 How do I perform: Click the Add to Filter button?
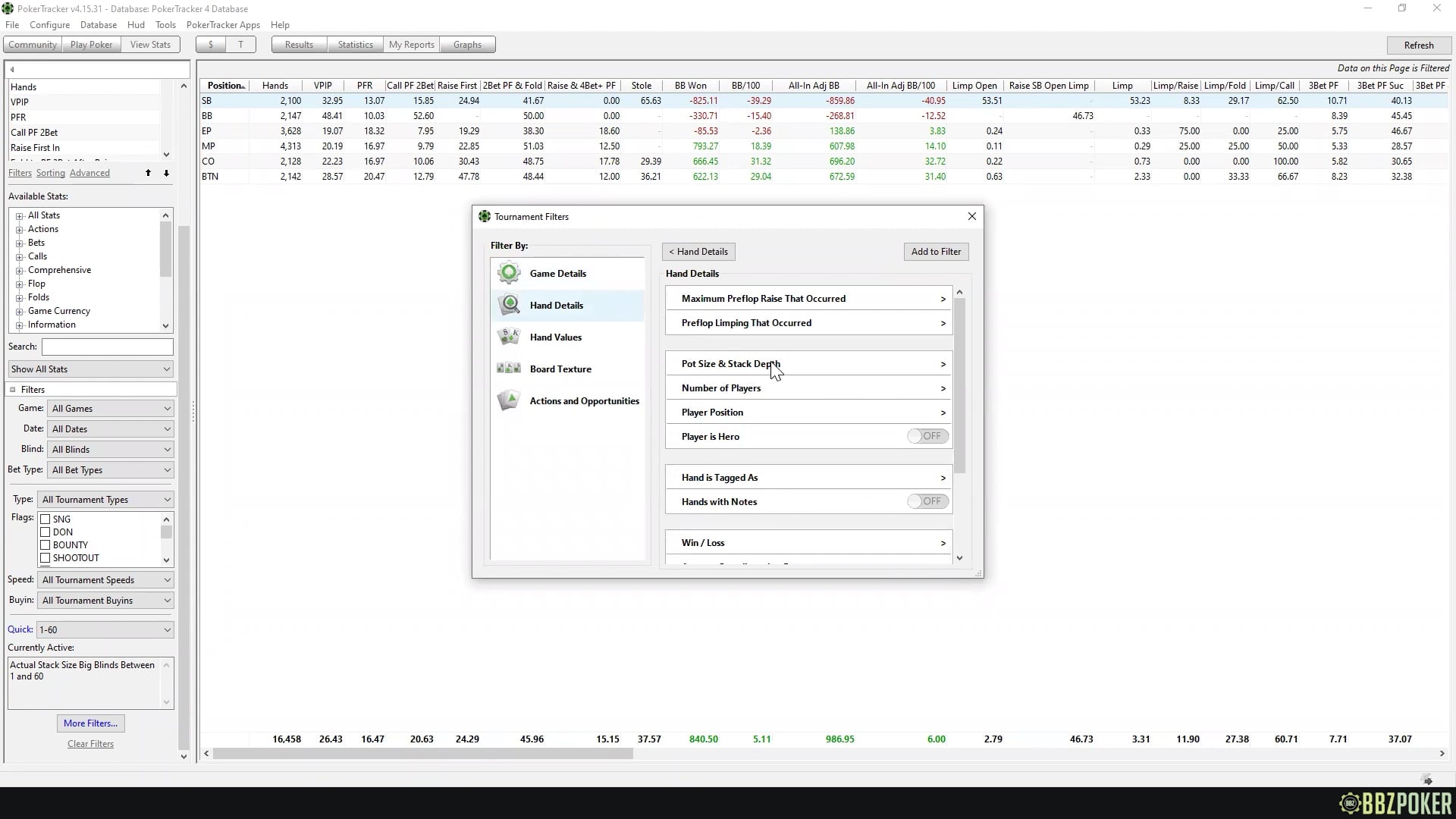coord(936,251)
